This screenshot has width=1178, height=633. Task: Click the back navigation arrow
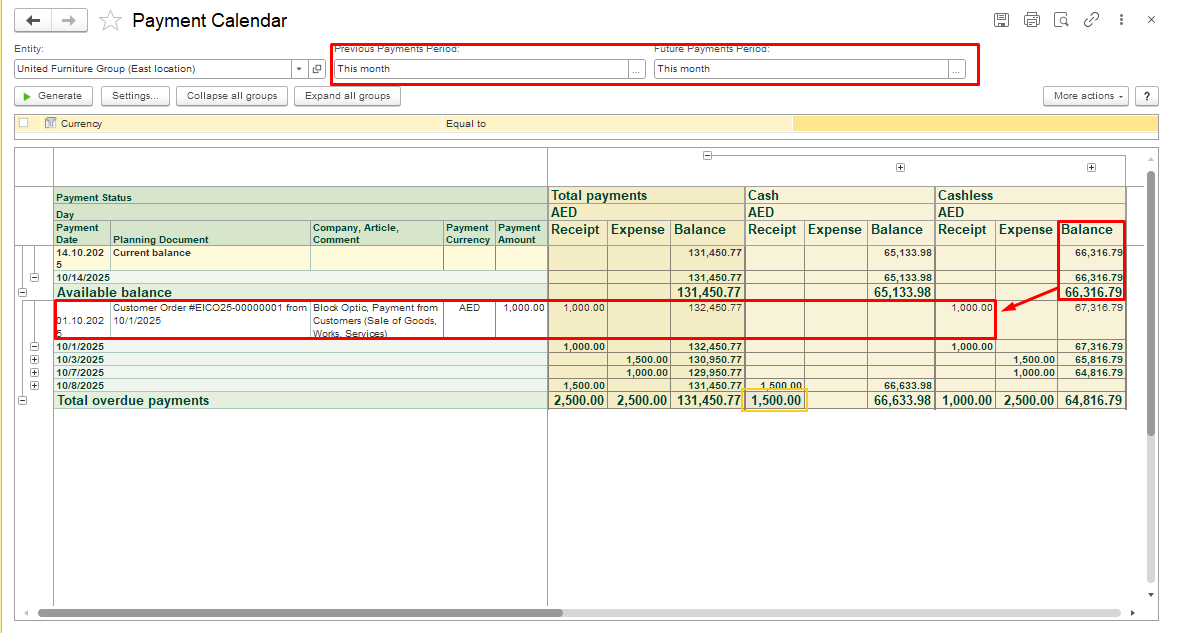pos(33,20)
